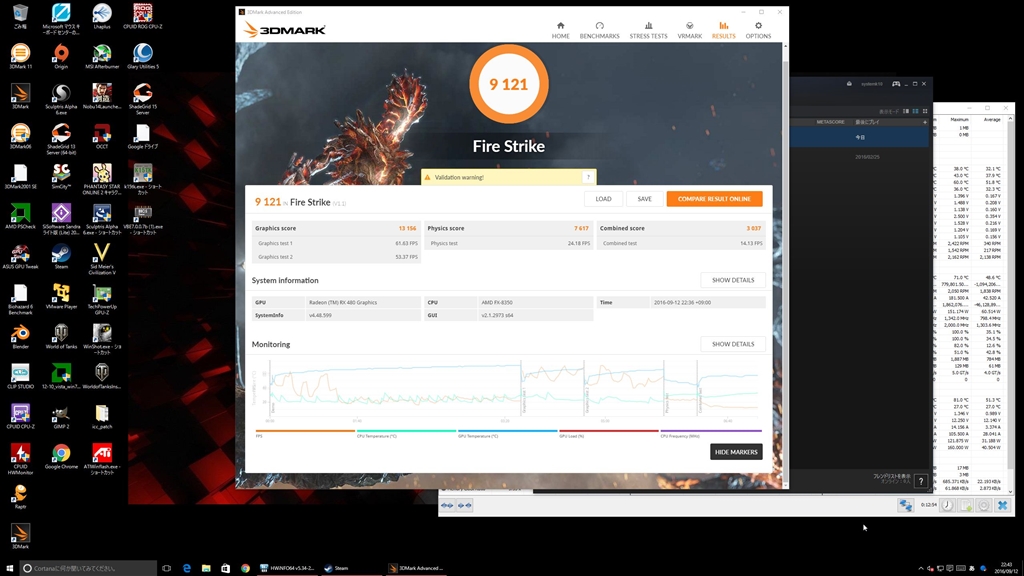The width and height of the screenshot is (1024, 576).
Task: Open the CPUID ROG CPU-Z shortcut
Action: pyautogui.click(x=142, y=17)
